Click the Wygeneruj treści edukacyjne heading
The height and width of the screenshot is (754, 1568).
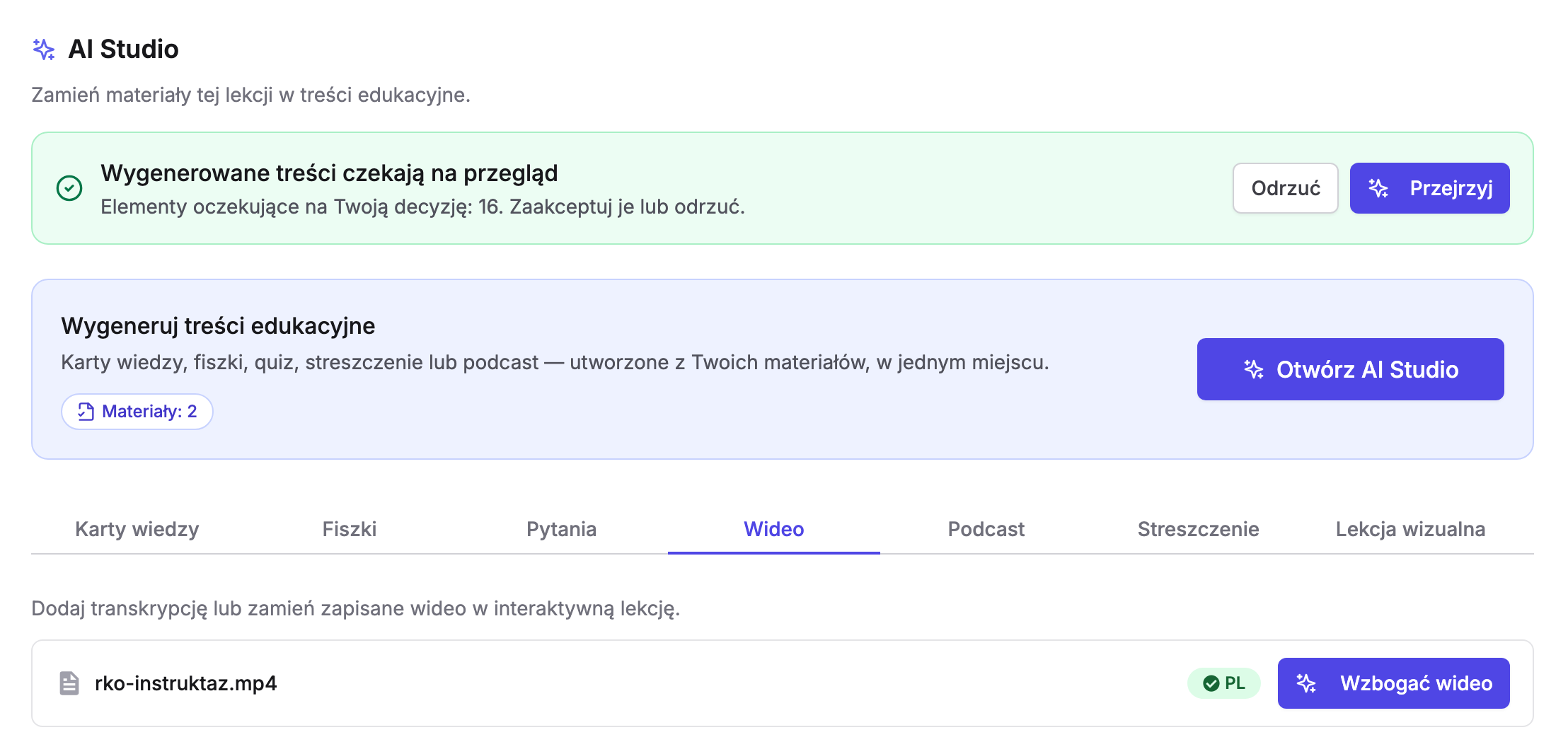[x=218, y=326]
